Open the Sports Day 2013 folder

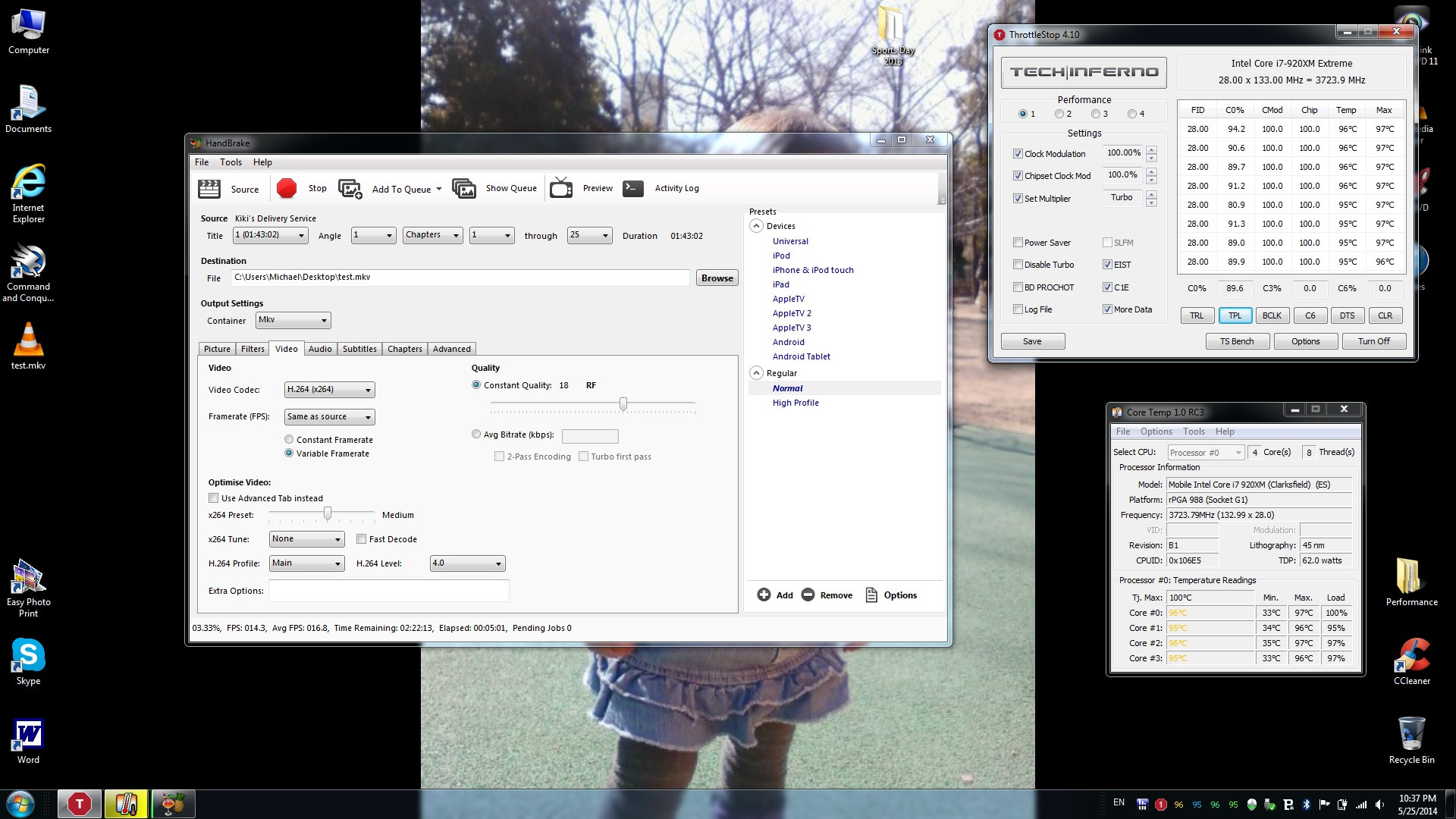893,36
